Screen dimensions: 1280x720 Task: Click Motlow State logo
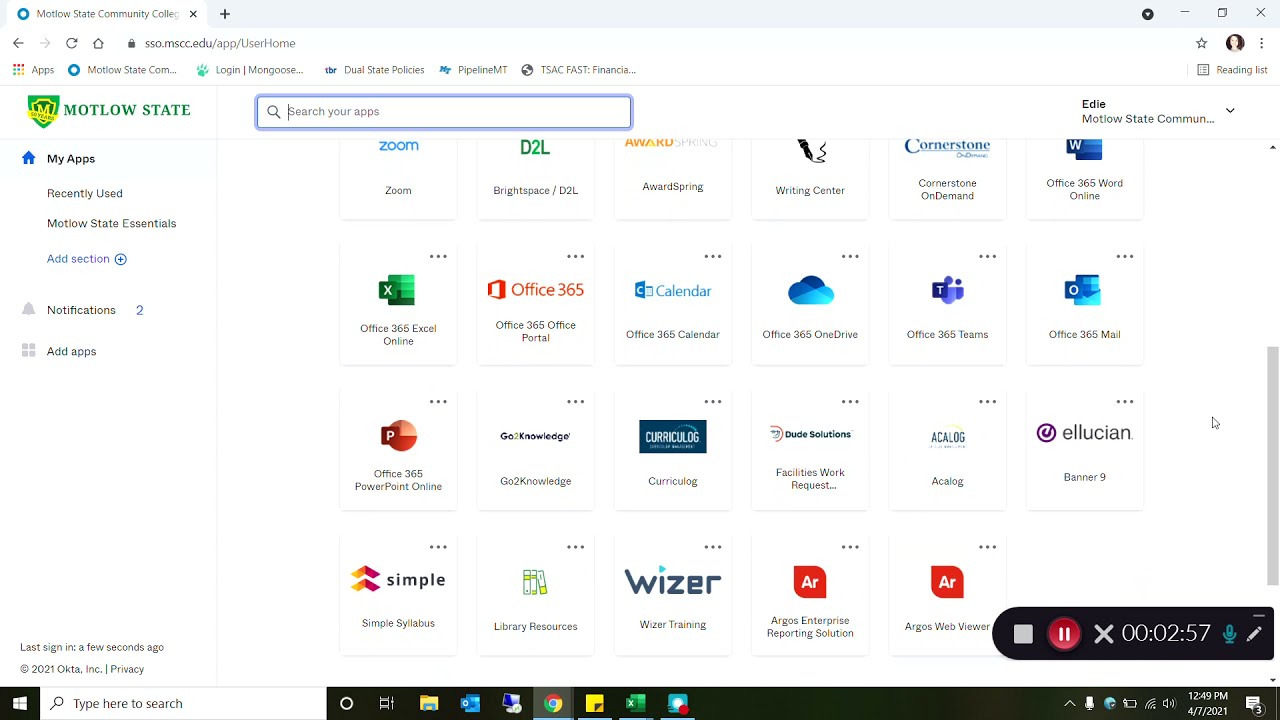tap(109, 111)
